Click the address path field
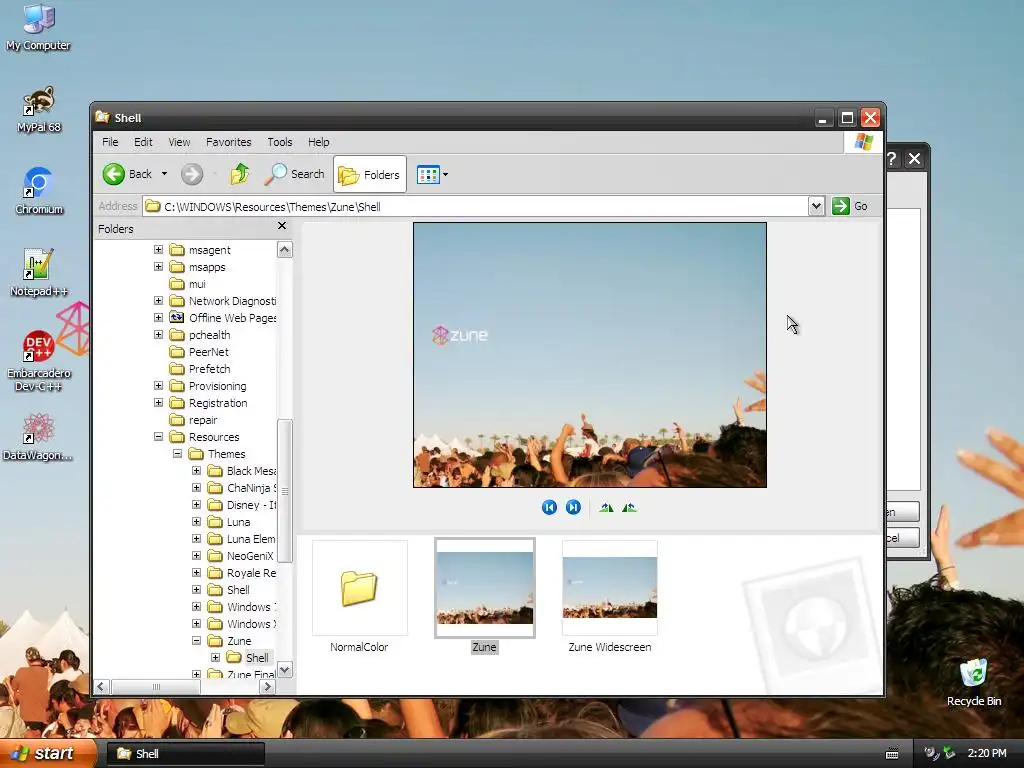 point(475,206)
